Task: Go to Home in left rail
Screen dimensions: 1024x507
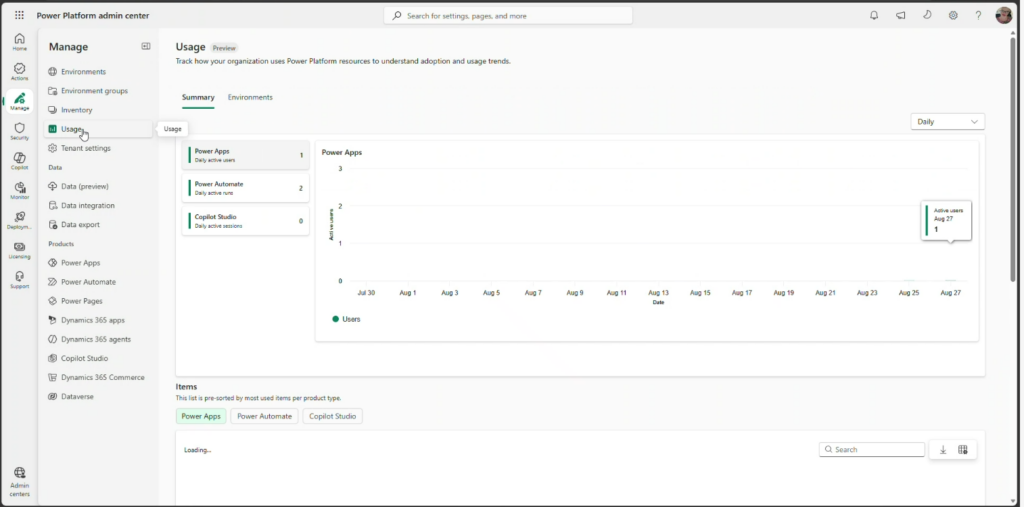Action: pos(20,42)
